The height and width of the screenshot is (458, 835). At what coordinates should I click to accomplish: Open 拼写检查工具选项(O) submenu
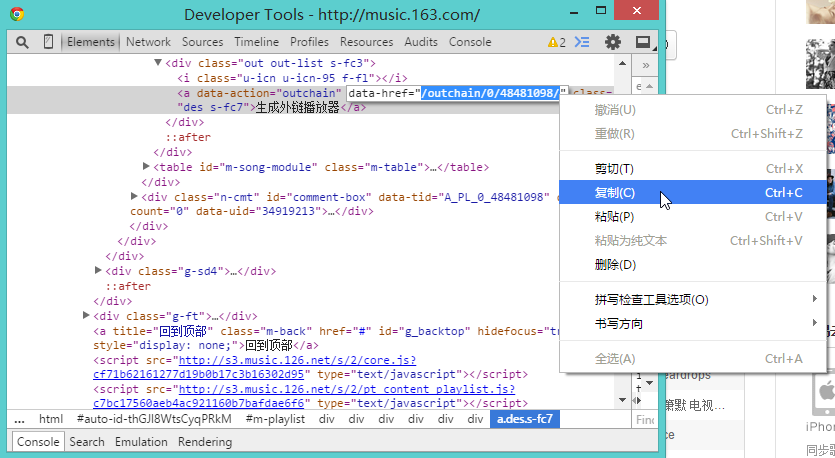pyautogui.click(x=693, y=299)
